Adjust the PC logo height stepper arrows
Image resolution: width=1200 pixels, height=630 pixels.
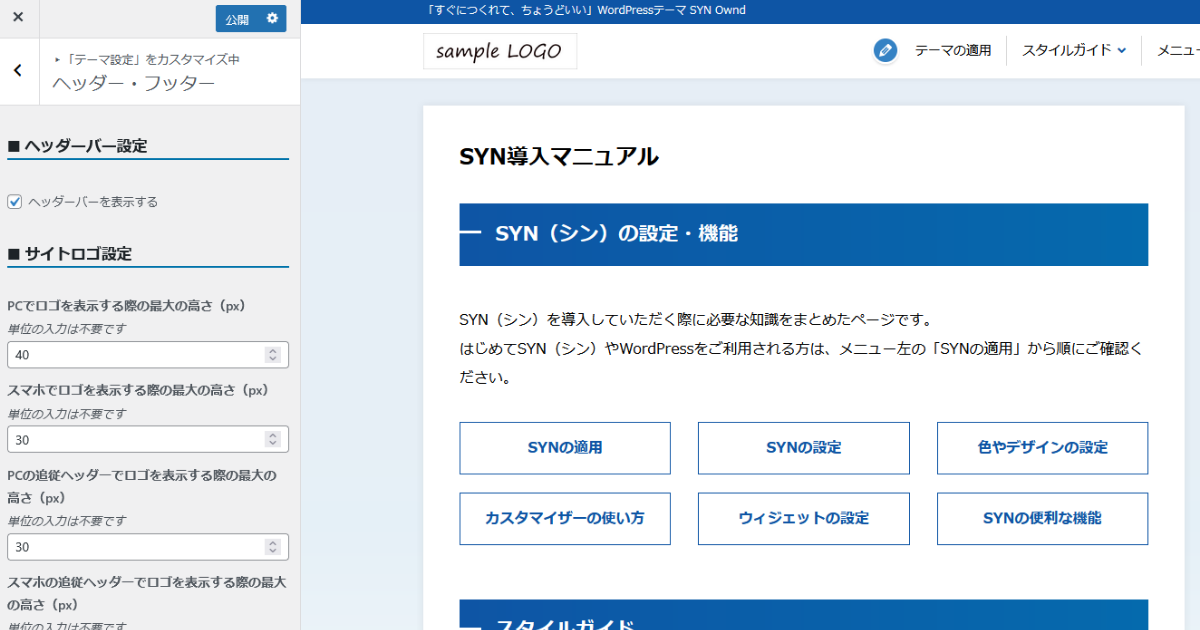[x=272, y=355]
